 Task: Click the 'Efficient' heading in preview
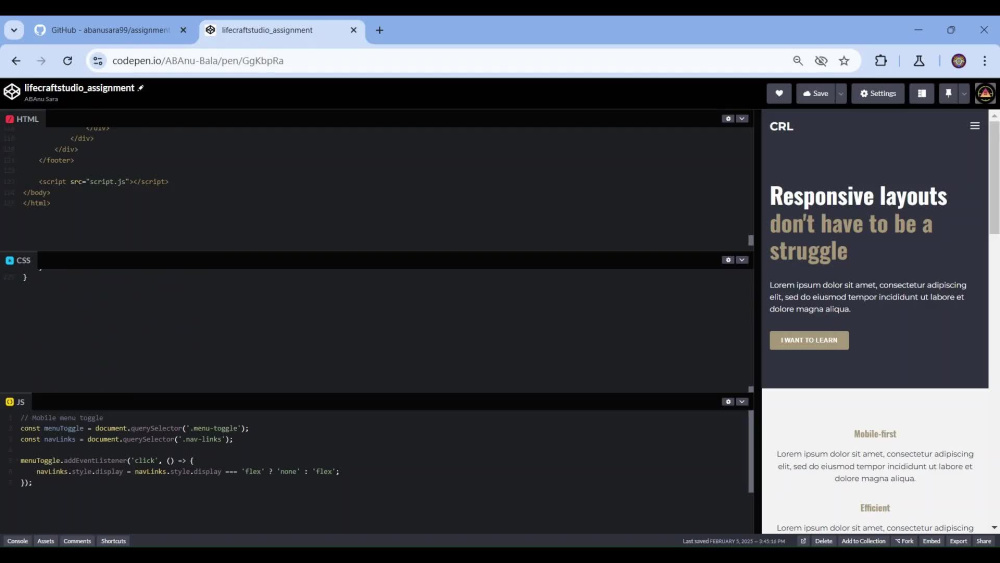[x=874, y=508]
